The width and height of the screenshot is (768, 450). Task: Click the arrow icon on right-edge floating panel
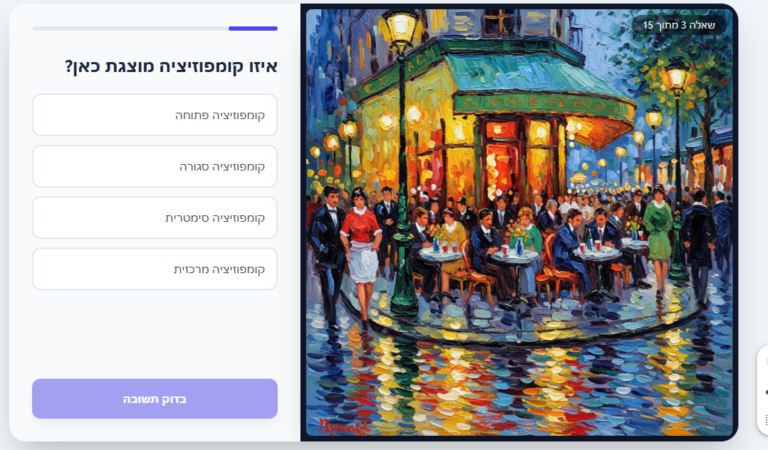click(x=765, y=392)
